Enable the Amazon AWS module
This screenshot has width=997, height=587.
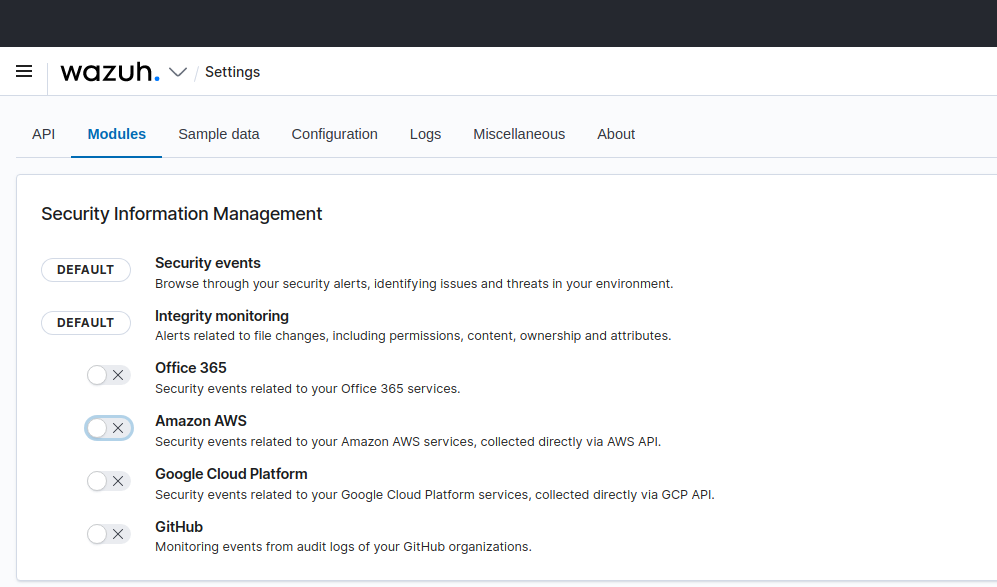coord(101,427)
